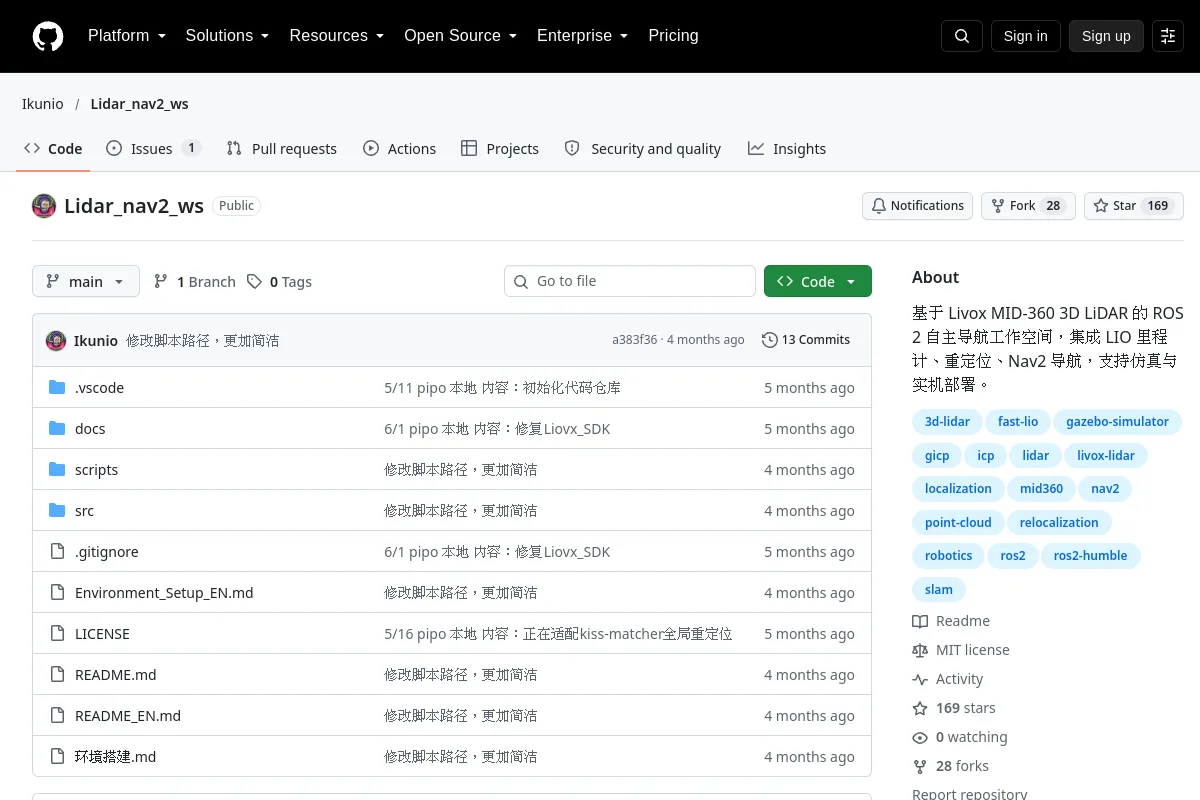Select the point-cloud topic tag
The height and width of the screenshot is (800, 1200).
tap(958, 523)
